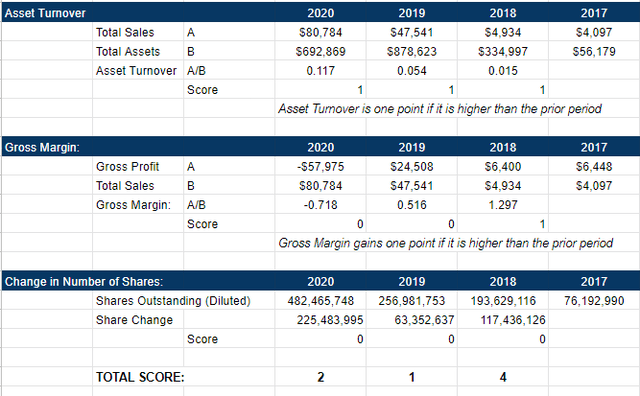Image resolution: width=640 pixels, height=396 pixels.
Task: Select the 2020 Gross Profit cell -$57,975
Action: [x=320, y=167]
